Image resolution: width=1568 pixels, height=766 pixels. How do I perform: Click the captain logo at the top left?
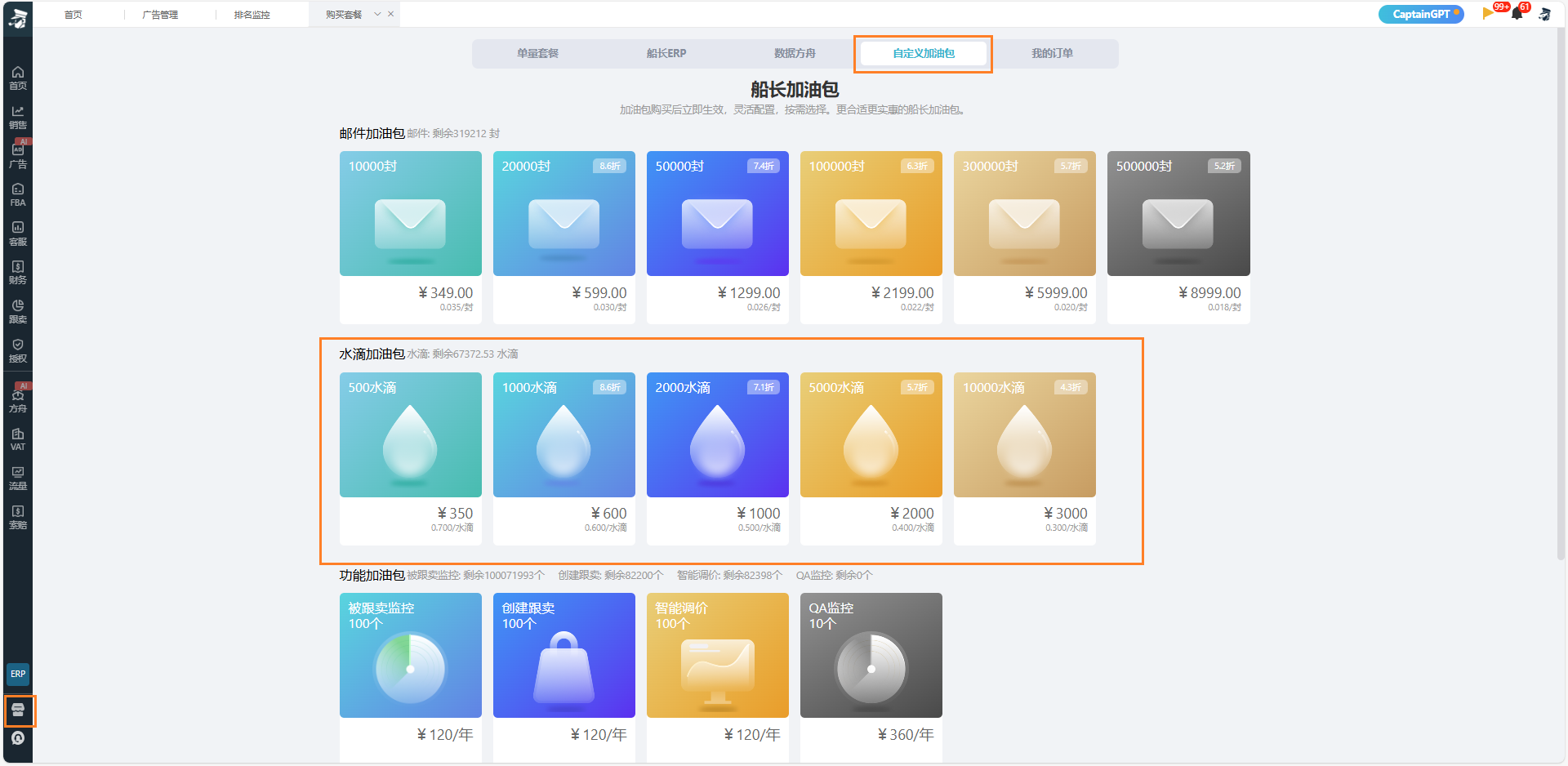pyautogui.click(x=18, y=18)
